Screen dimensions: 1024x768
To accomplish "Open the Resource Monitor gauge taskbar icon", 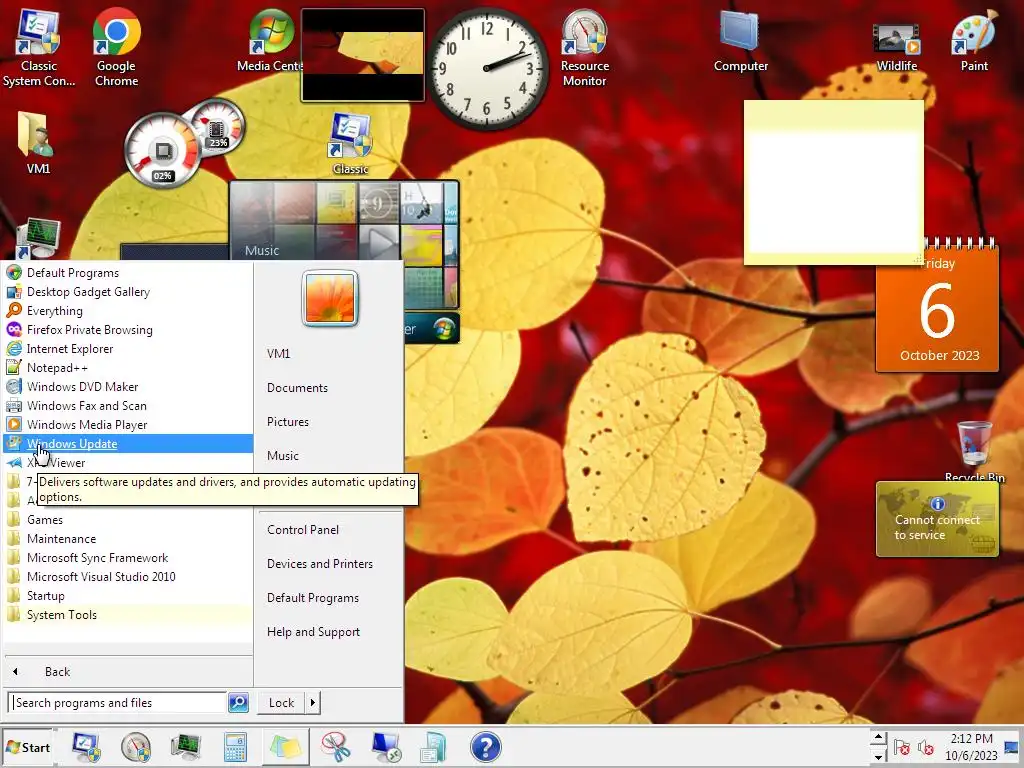I will click(136, 747).
